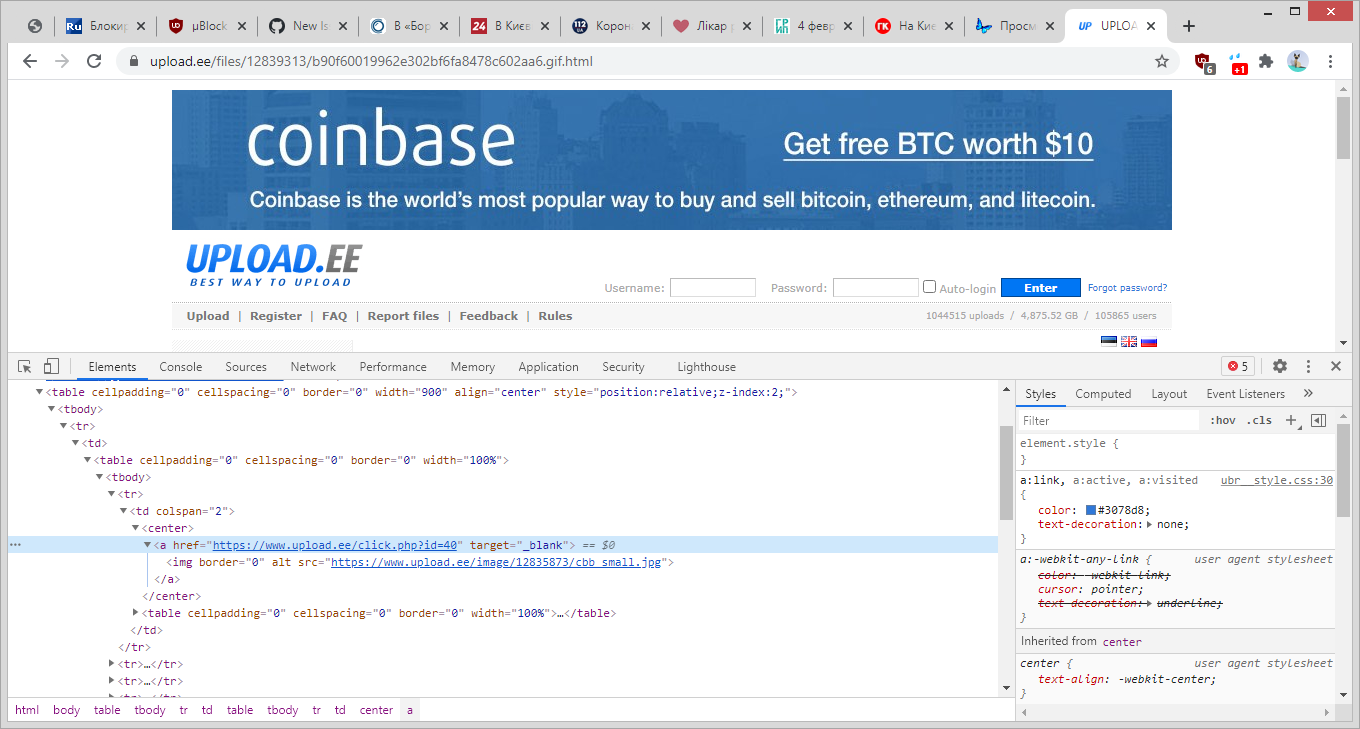Show more Styles pane tabs with chevron
Image resolution: width=1360 pixels, height=729 pixels.
[x=1308, y=394]
